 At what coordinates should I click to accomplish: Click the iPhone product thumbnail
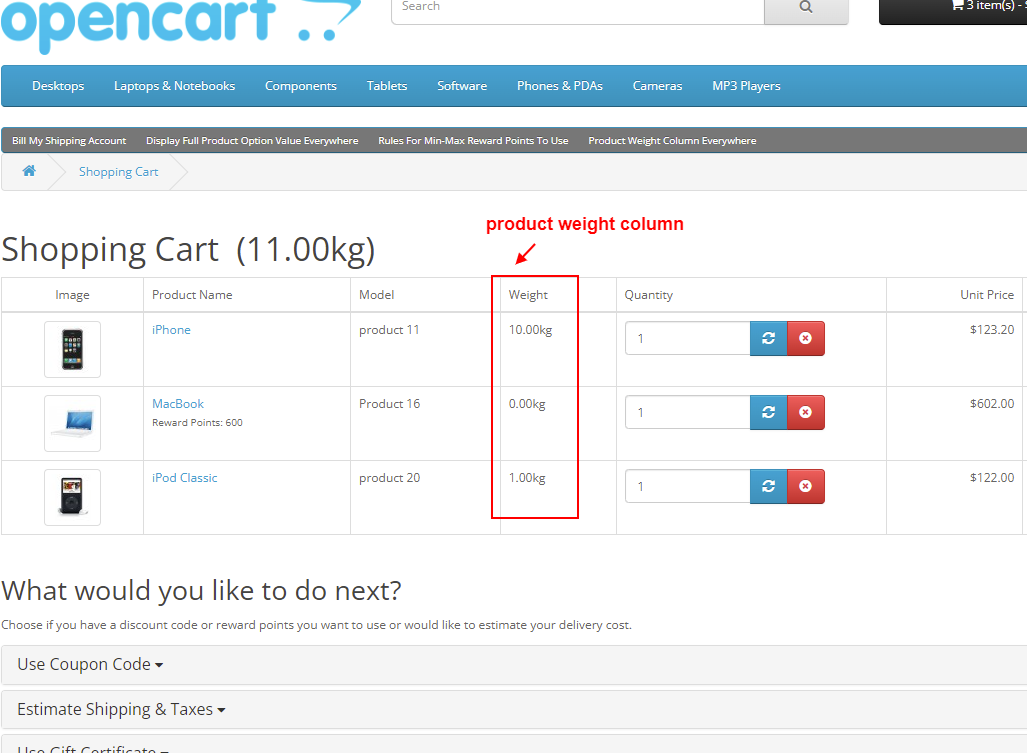72,350
